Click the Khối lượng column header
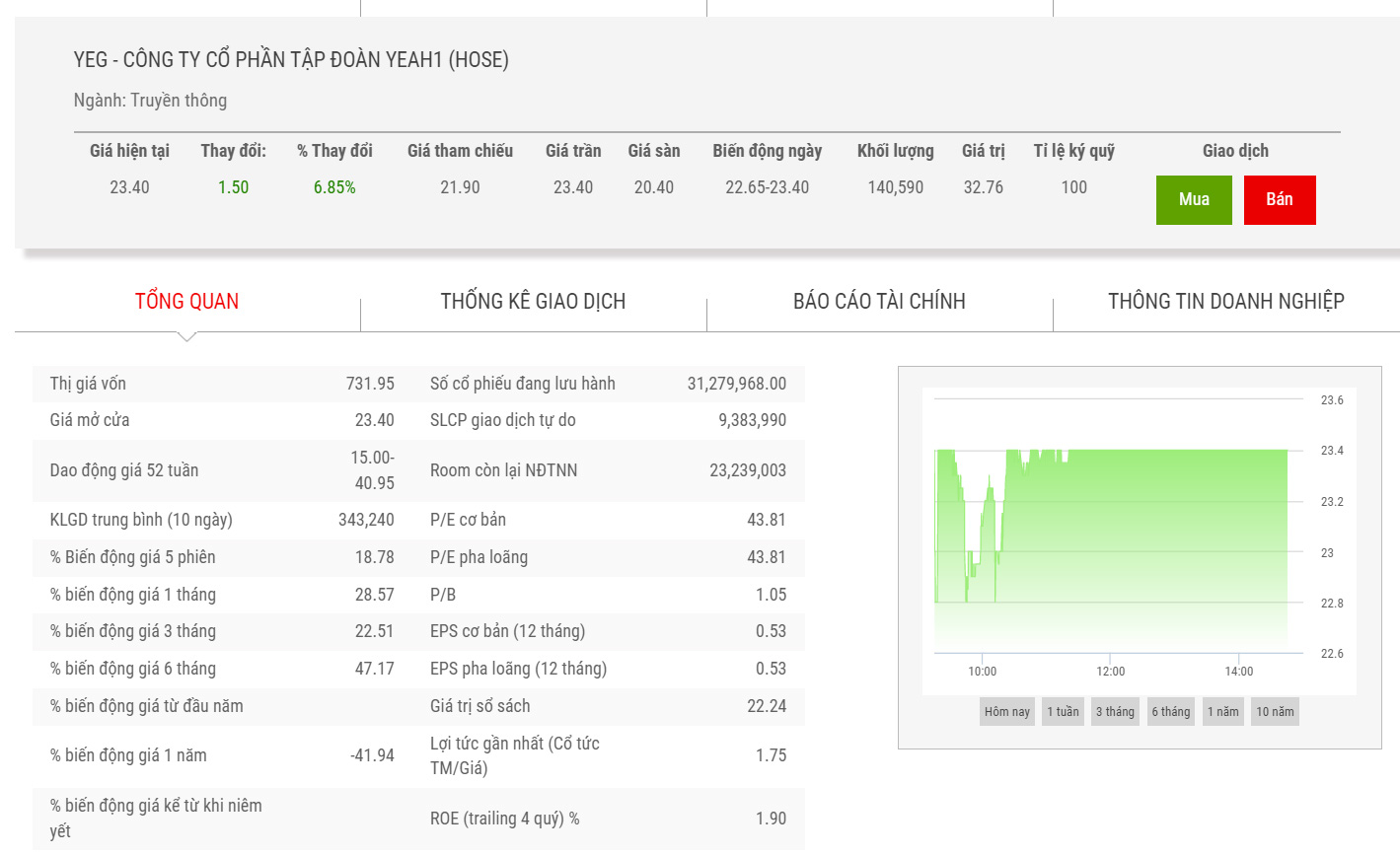Screen dimensions: 1400x856 pyautogui.click(x=895, y=151)
